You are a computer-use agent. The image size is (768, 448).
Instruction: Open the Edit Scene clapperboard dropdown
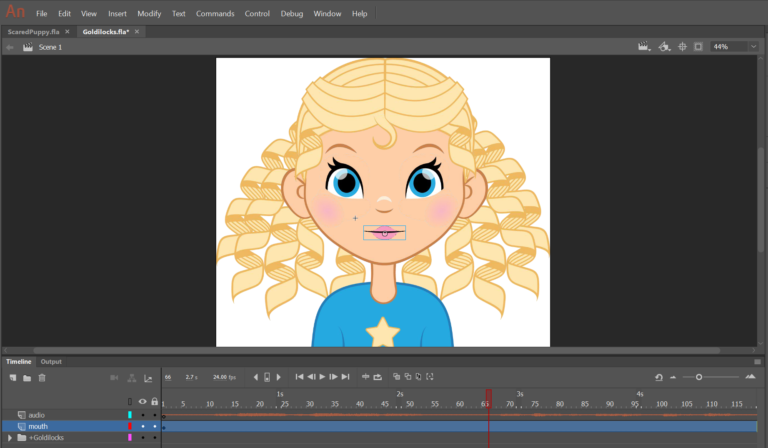(644, 47)
